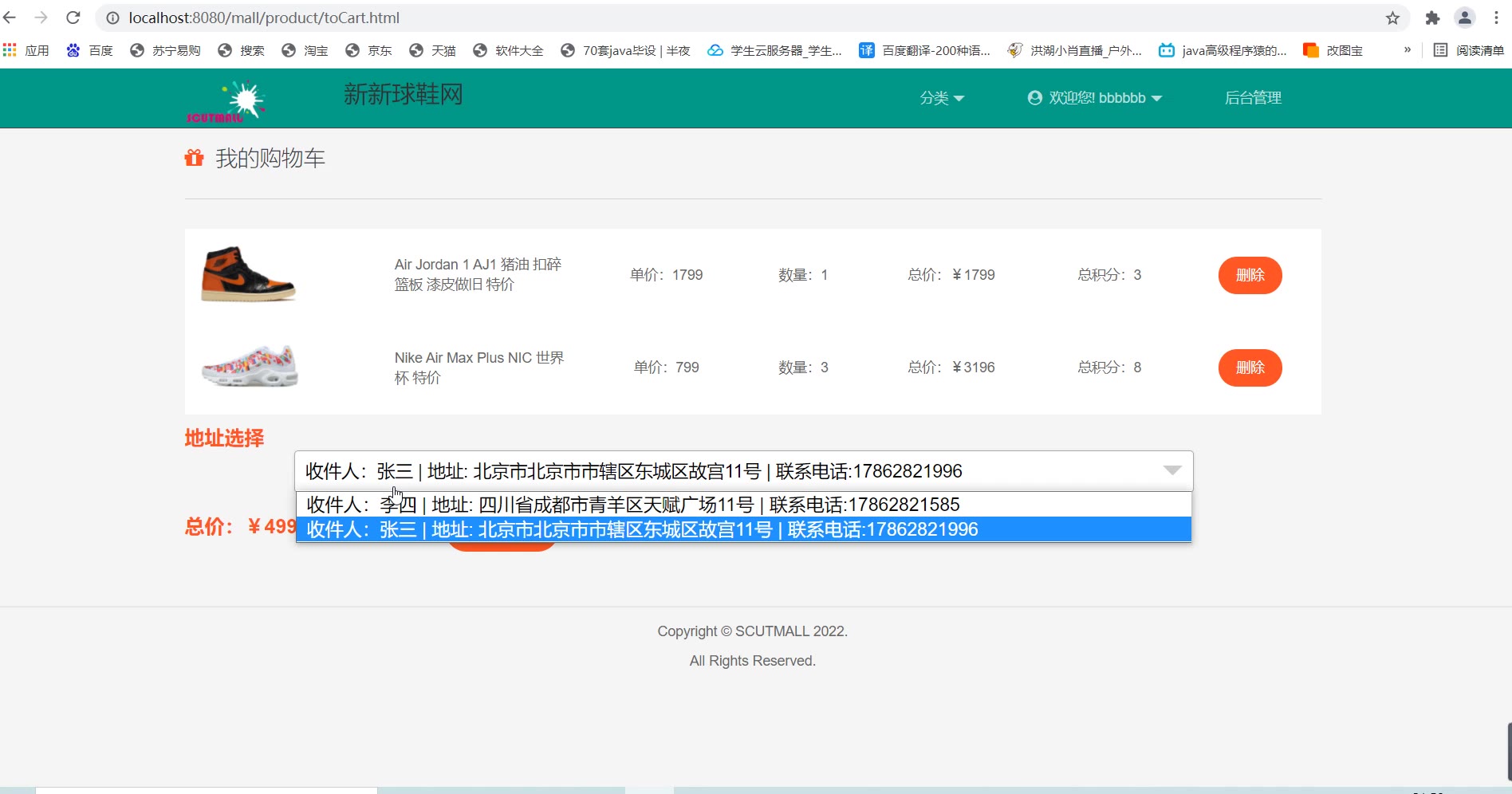1512x794 pixels.
Task: Click the 单价: 1799 text
Action: tap(667, 275)
